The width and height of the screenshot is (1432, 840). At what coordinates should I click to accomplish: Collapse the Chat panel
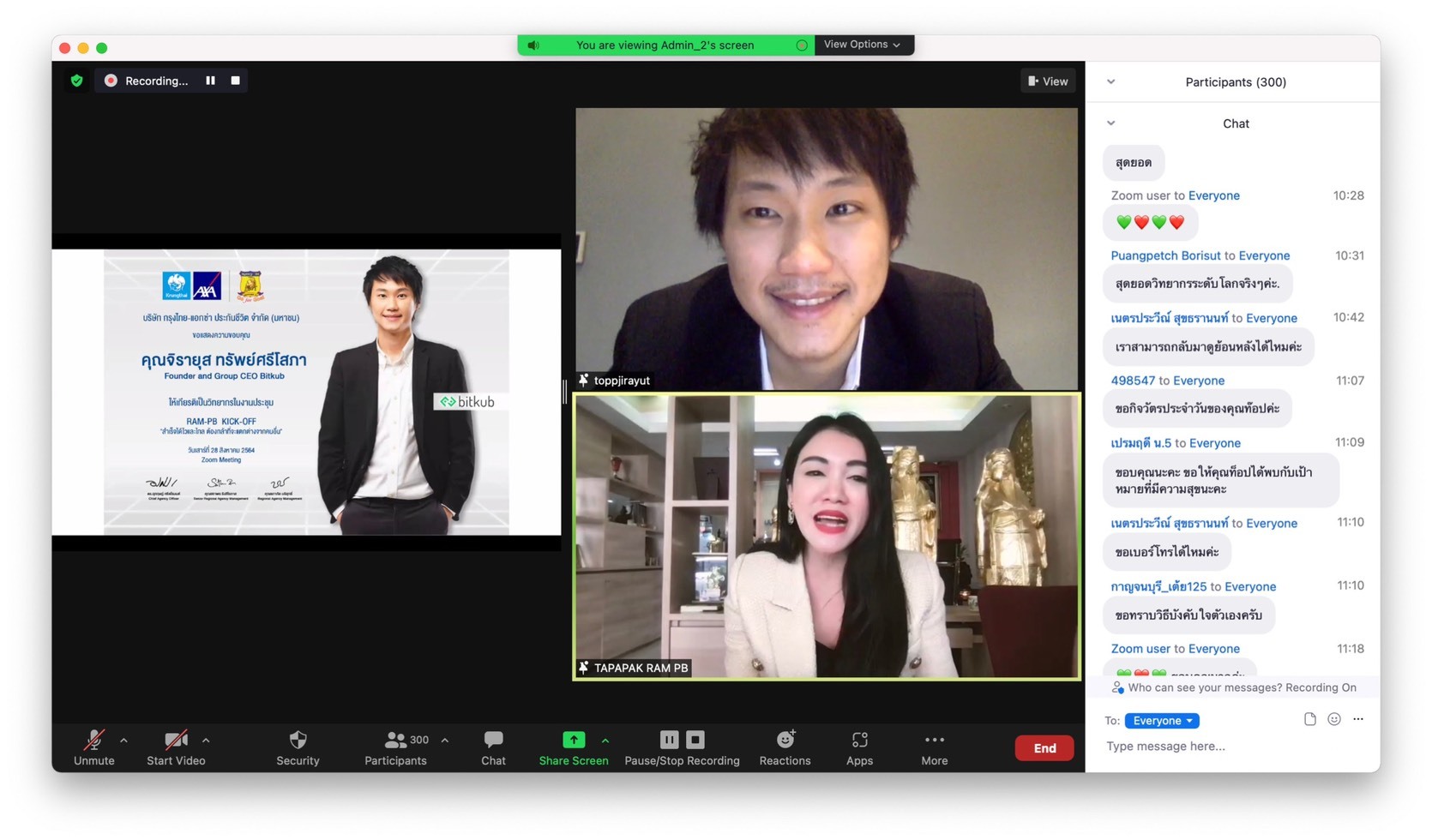pos(1111,123)
